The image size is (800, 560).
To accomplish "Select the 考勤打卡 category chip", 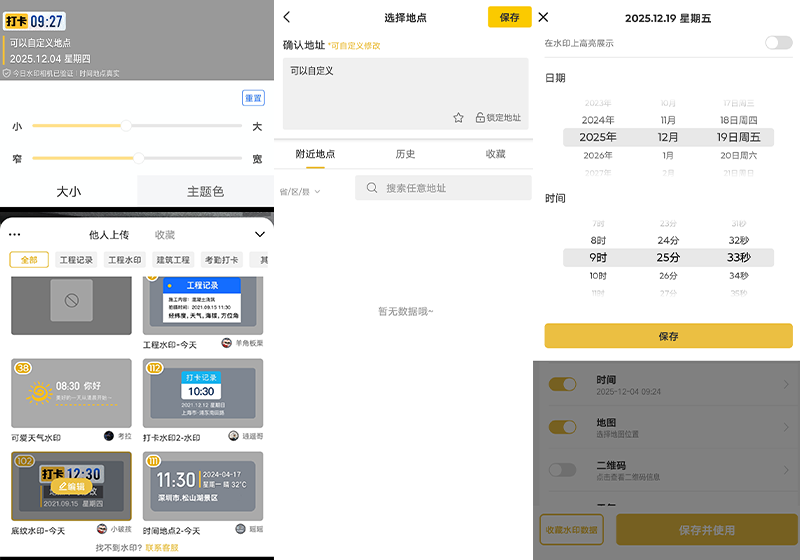I will point(221,260).
